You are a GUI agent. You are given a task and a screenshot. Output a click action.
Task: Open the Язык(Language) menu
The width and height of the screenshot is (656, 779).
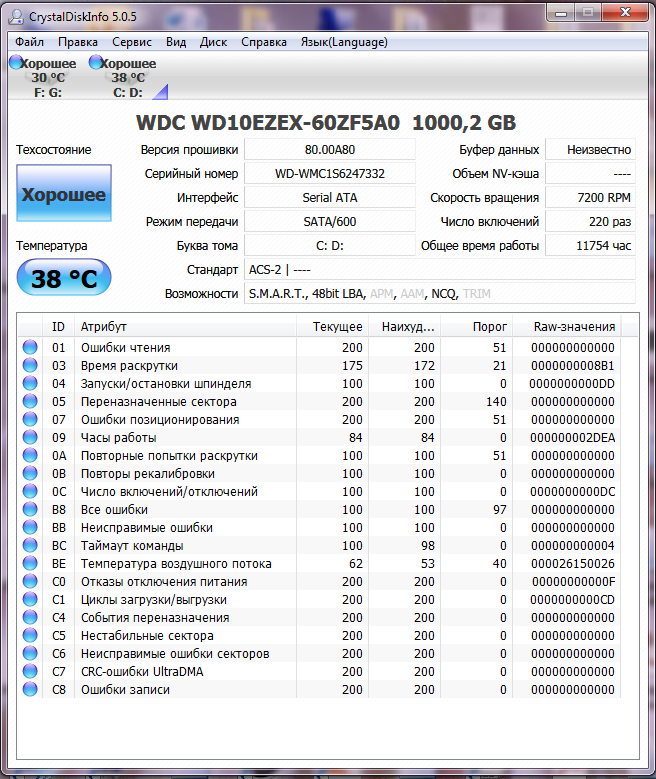point(344,42)
